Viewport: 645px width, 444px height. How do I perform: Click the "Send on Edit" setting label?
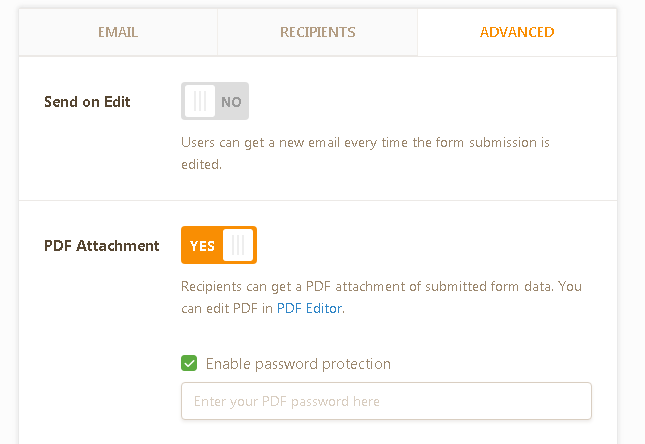pos(87,102)
